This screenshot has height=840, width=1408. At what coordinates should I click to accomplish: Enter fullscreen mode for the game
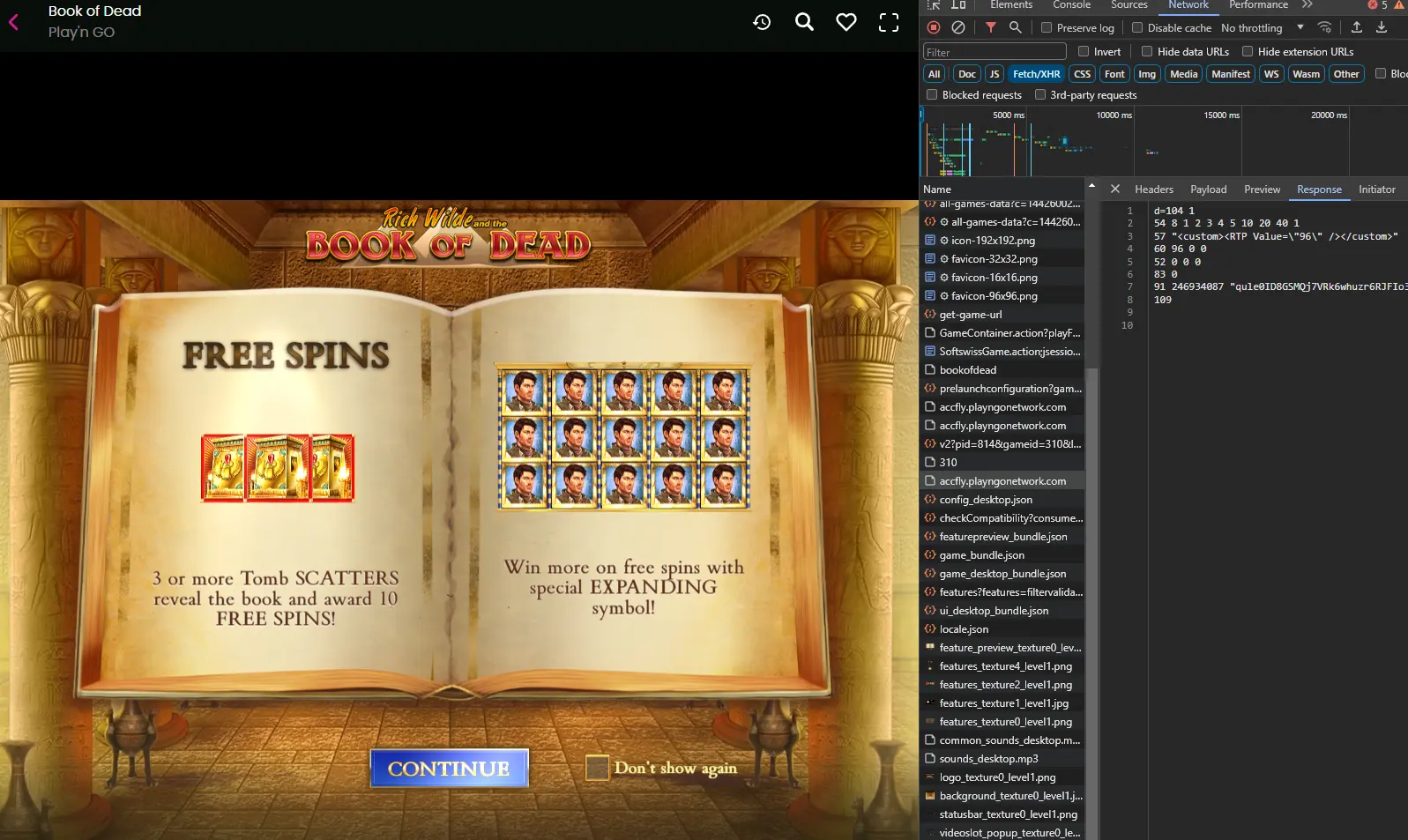pyautogui.click(x=889, y=22)
